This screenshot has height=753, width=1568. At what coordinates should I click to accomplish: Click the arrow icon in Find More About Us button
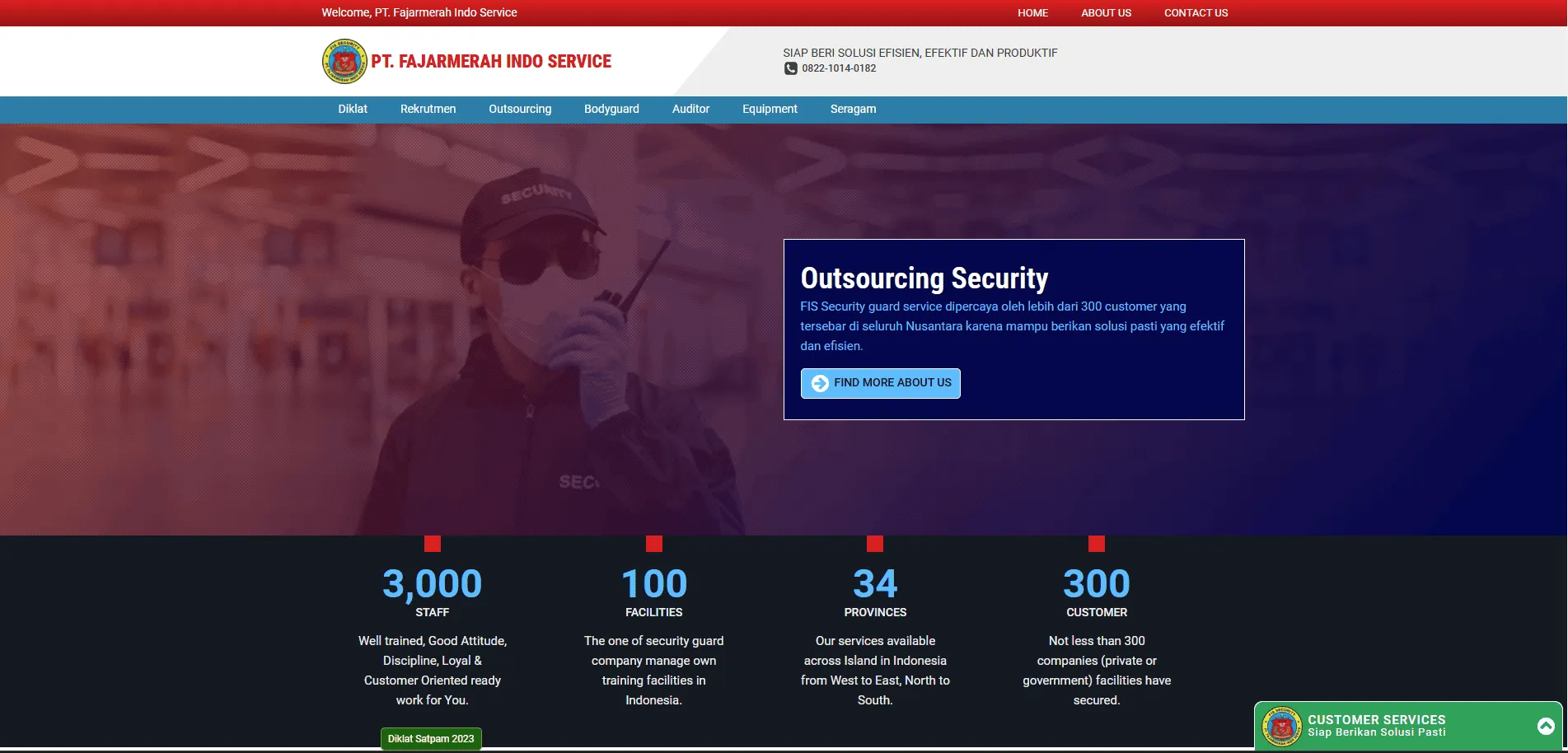pyautogui.click(x=820, y=383)
